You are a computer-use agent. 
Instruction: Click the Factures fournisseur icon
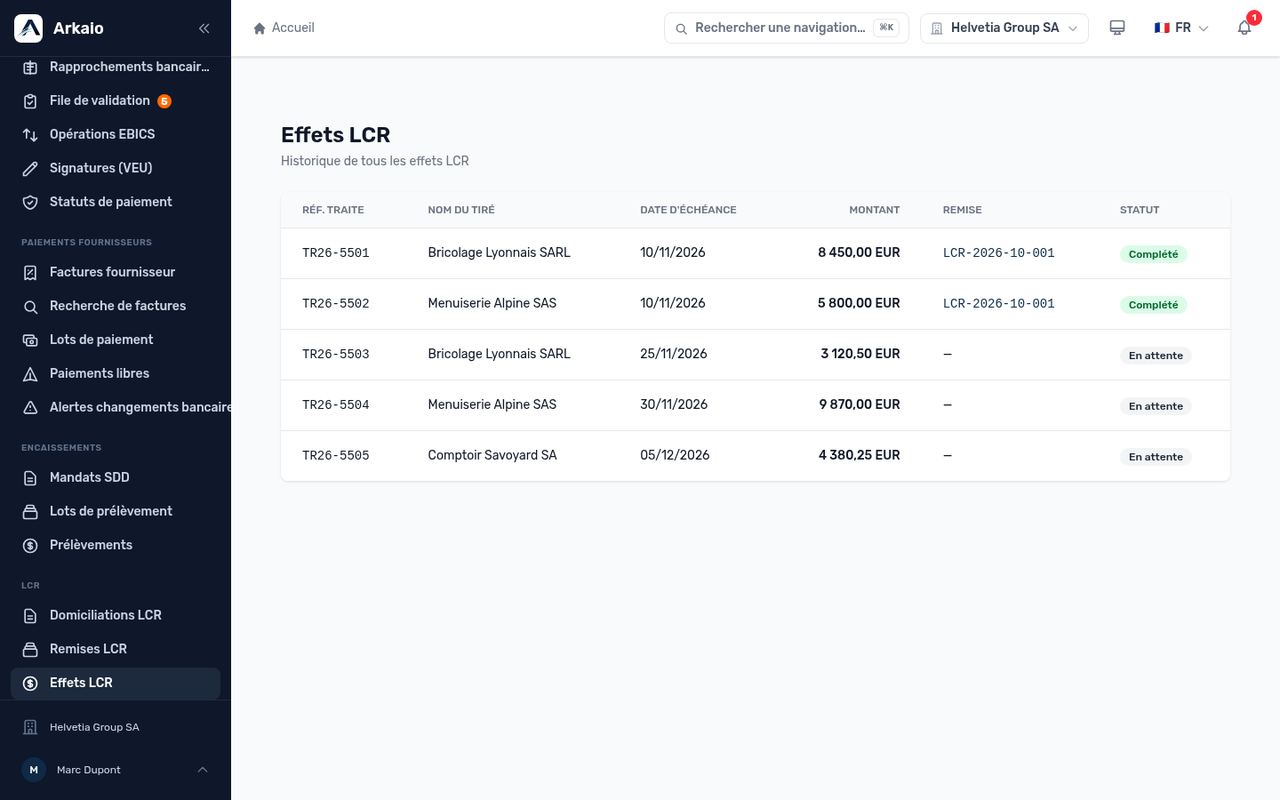30,273
